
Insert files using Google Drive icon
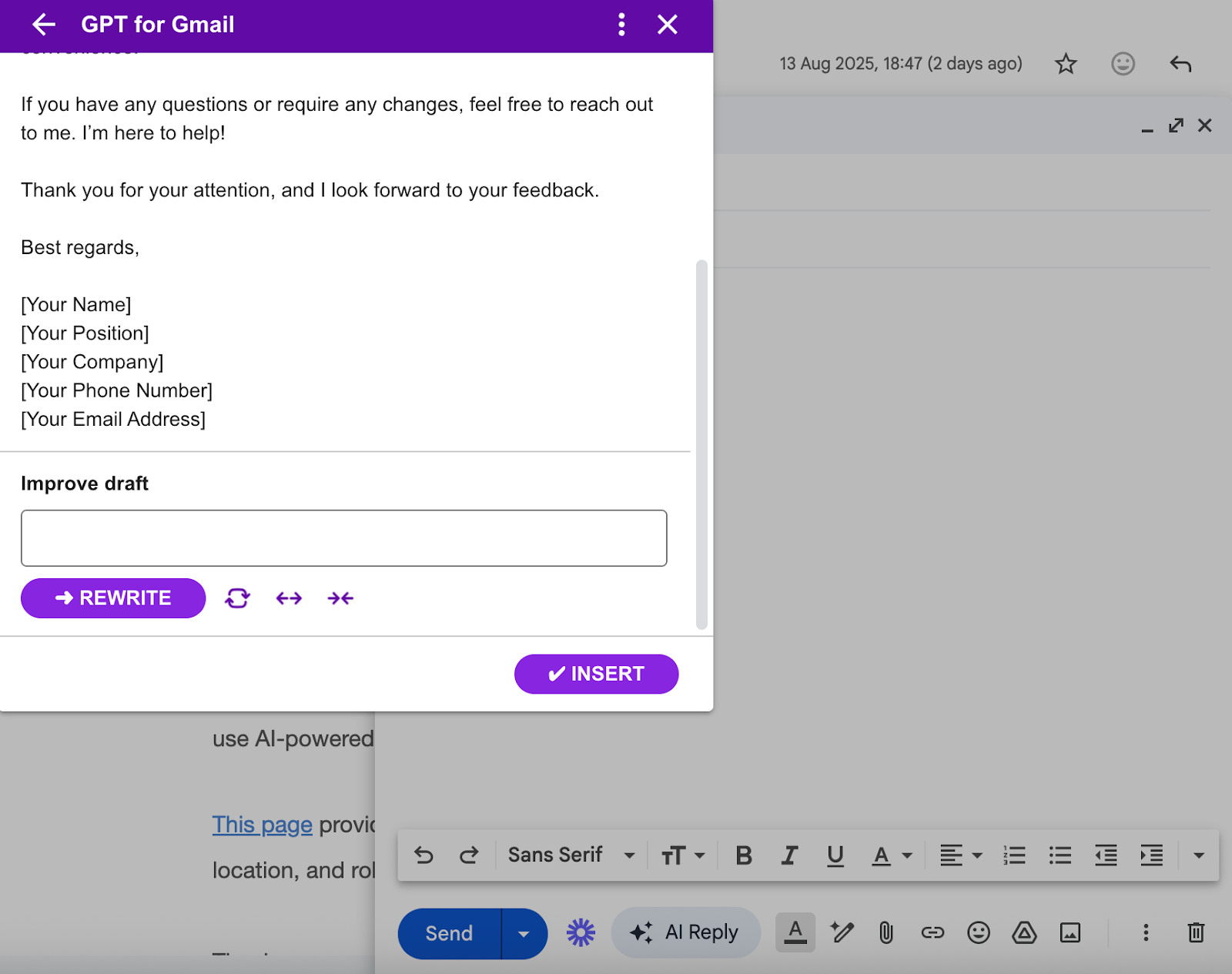point(1024,933)
